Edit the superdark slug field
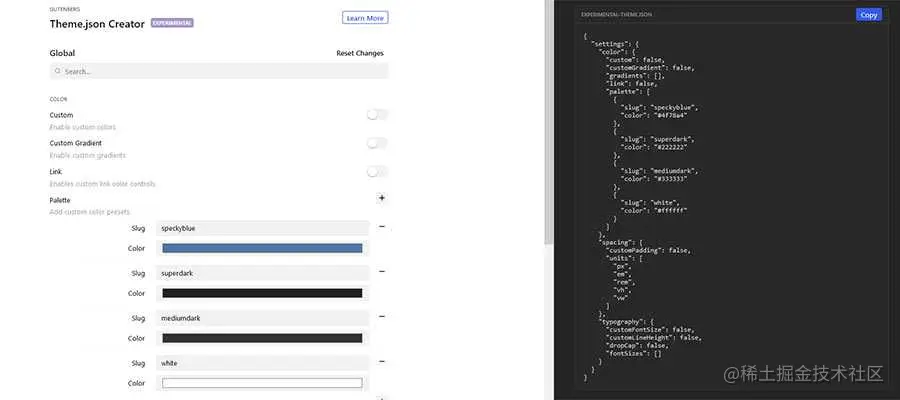 click(262, 273)
